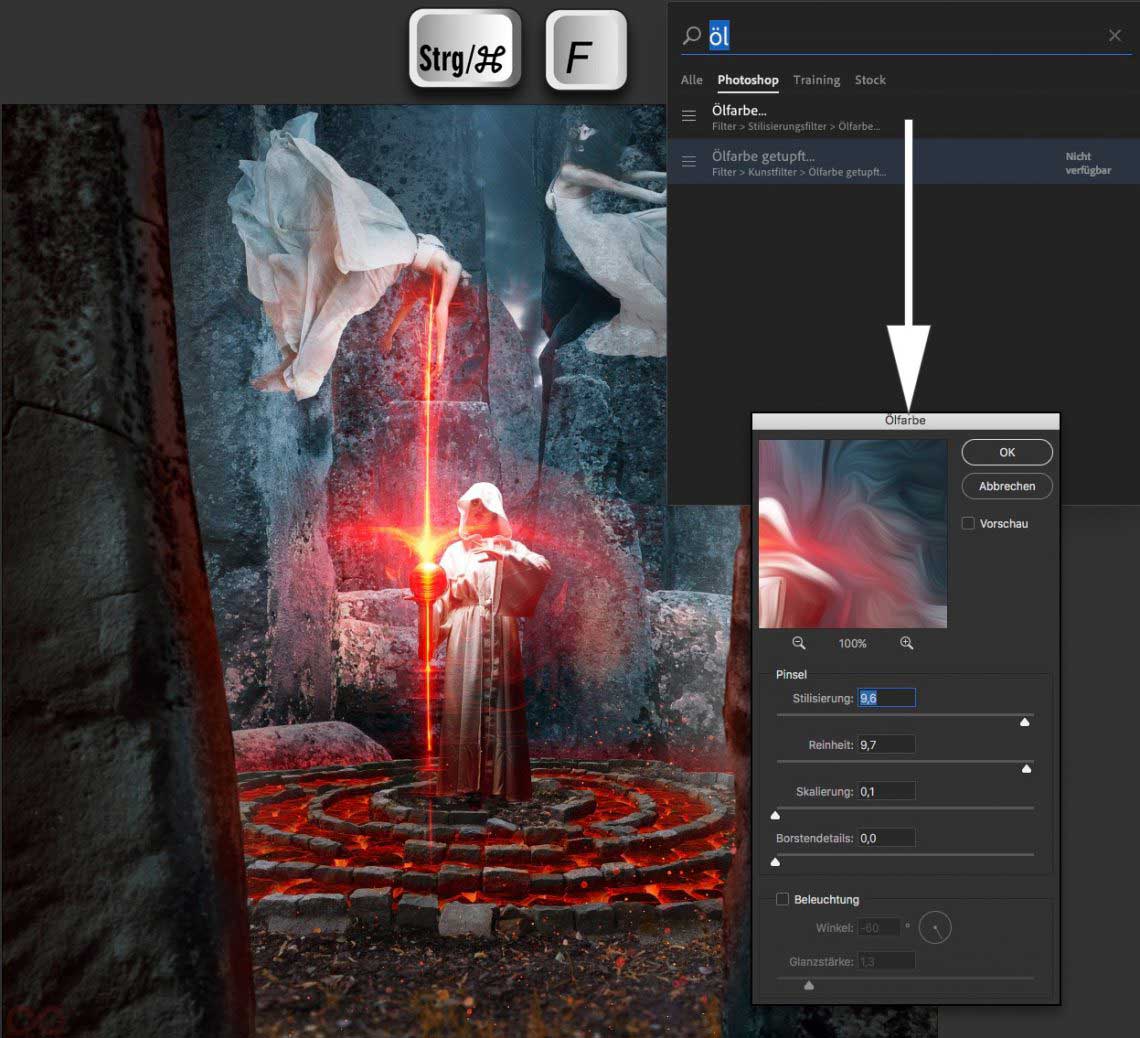Click the hamburger icon beside Ölfarbe getupft...
The image size is (1140, 1038).
coord(689,162)
